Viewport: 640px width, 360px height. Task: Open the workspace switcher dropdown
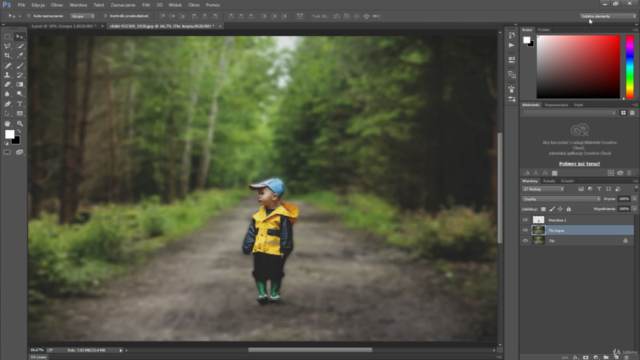(608, 16)
